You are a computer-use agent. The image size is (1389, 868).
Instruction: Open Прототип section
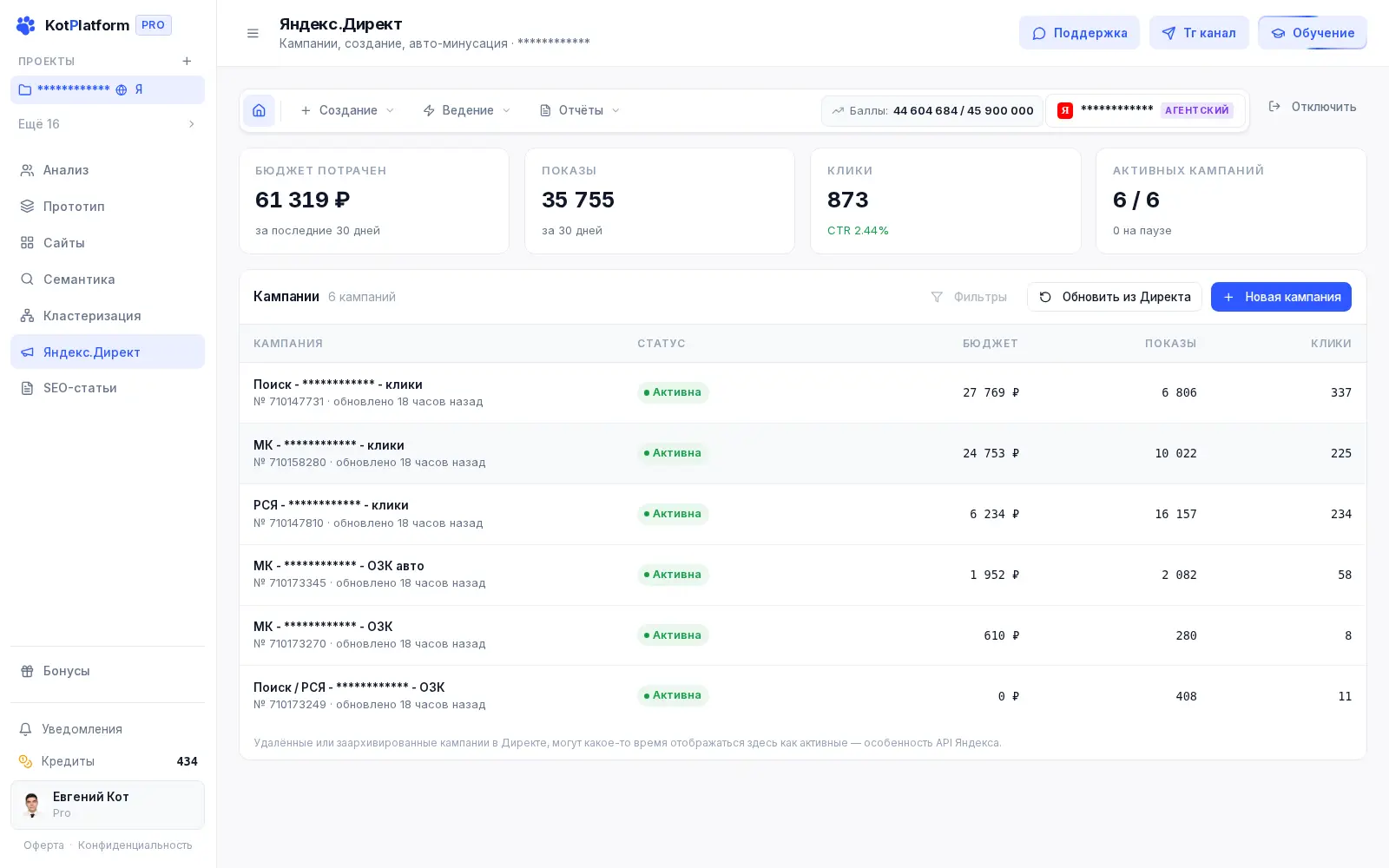(x=108, y=207)
